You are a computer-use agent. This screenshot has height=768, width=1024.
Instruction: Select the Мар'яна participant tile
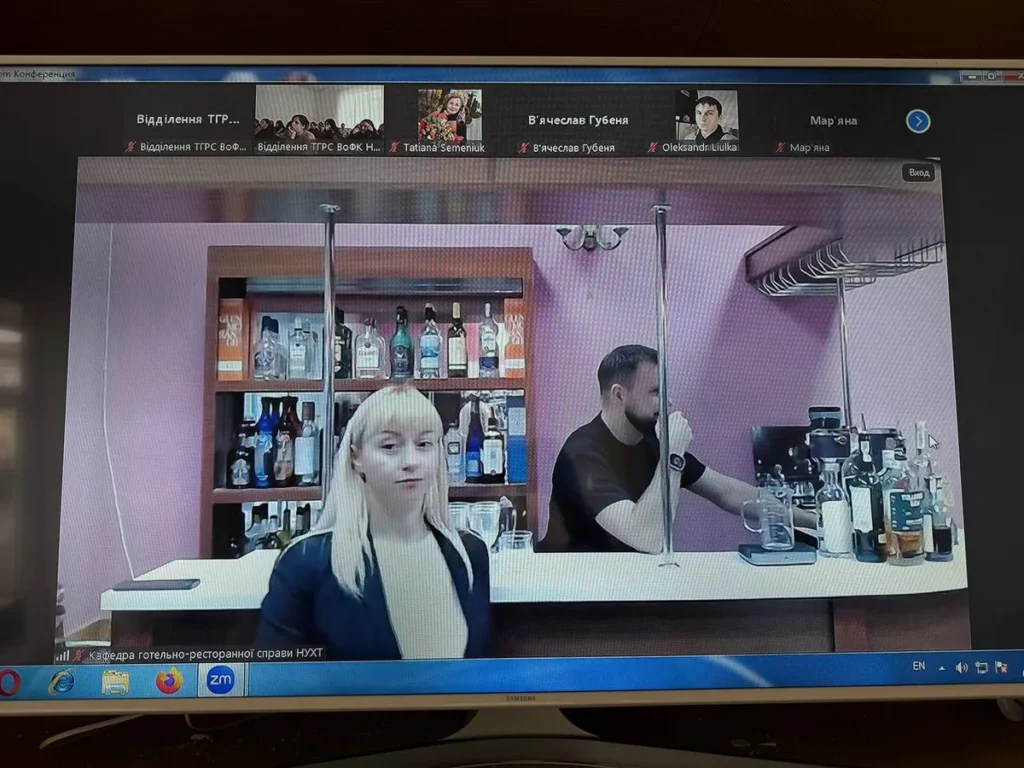tap(832, 121)
